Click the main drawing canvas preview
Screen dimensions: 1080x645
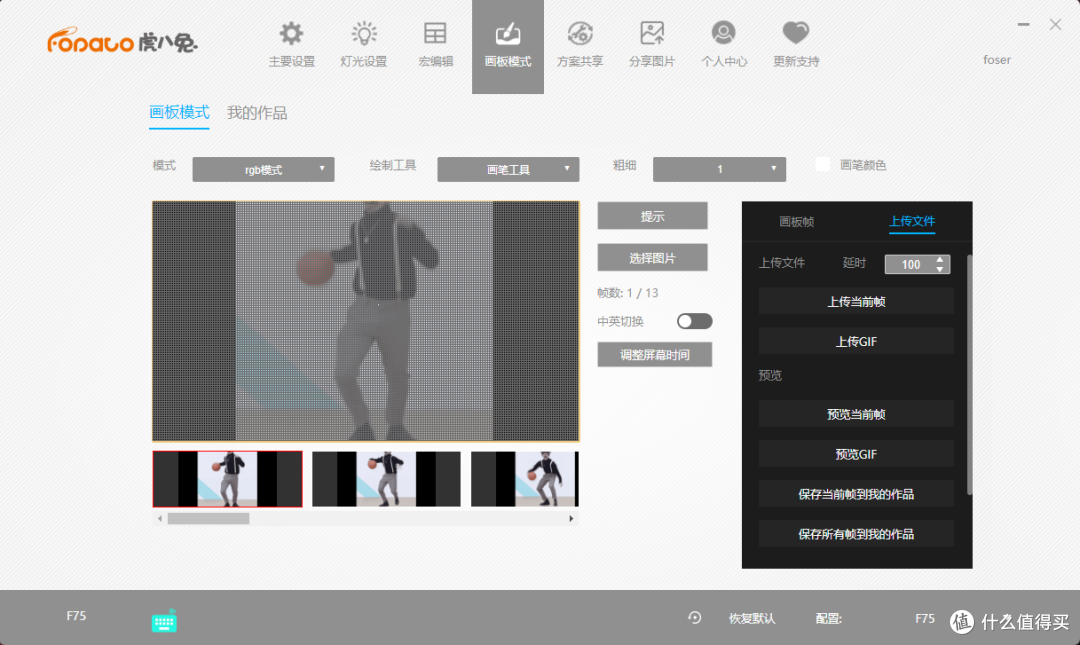pyautogui.click(x=366, y=321)
